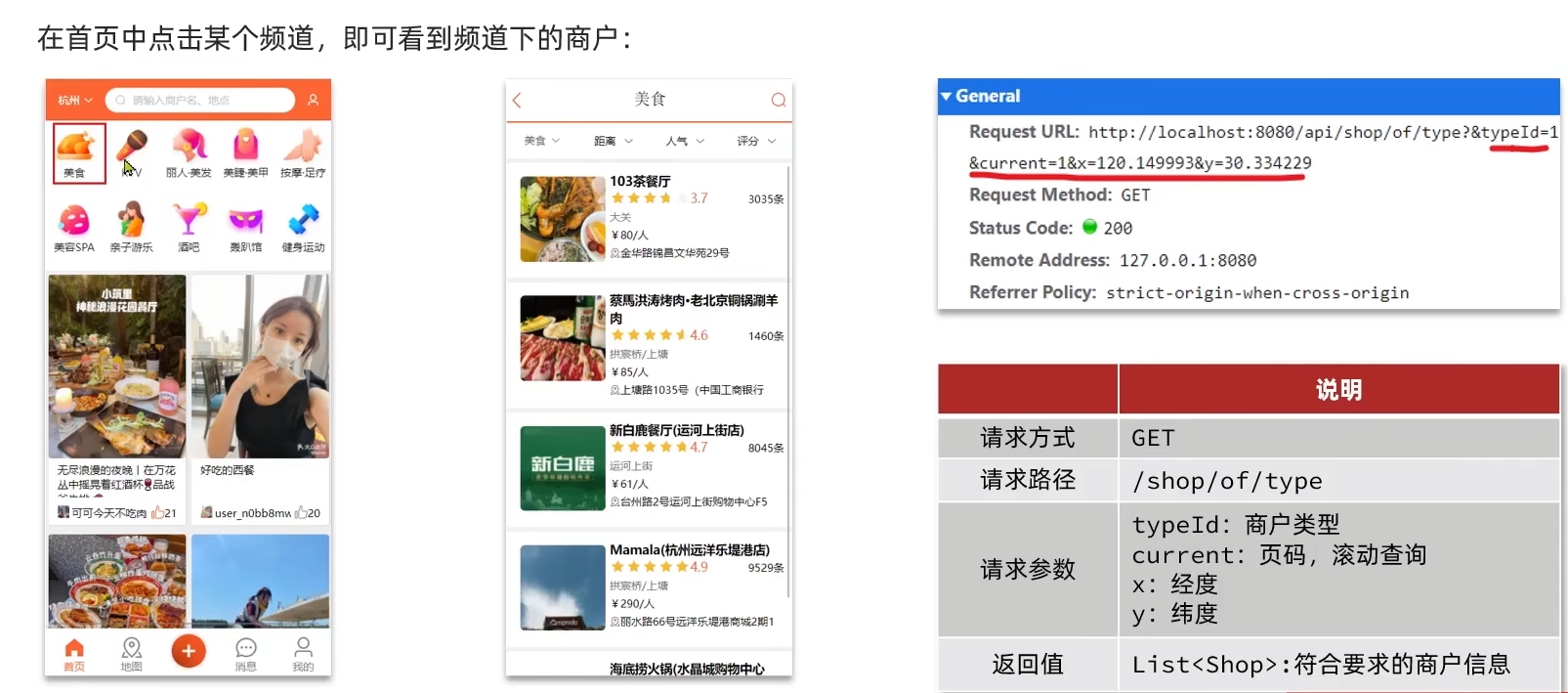Image resolution: width=1568 pixels, height=693 pixels.
Task: Click the user_n0bb8mw author avatar
Action: point(206,512)
